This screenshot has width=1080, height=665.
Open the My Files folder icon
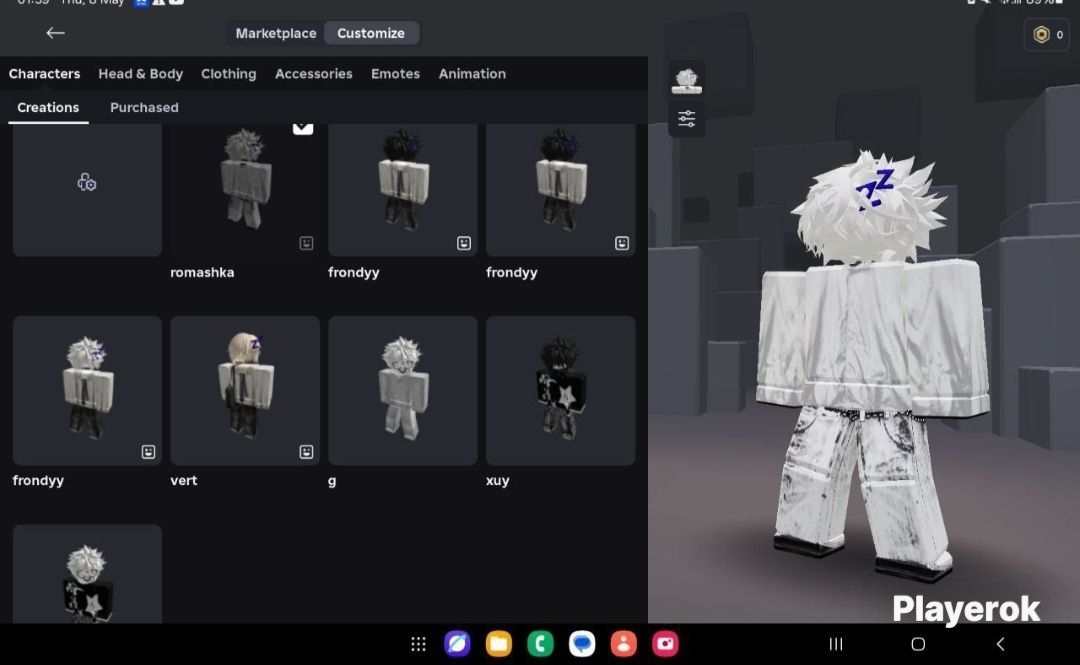point(499,644)
